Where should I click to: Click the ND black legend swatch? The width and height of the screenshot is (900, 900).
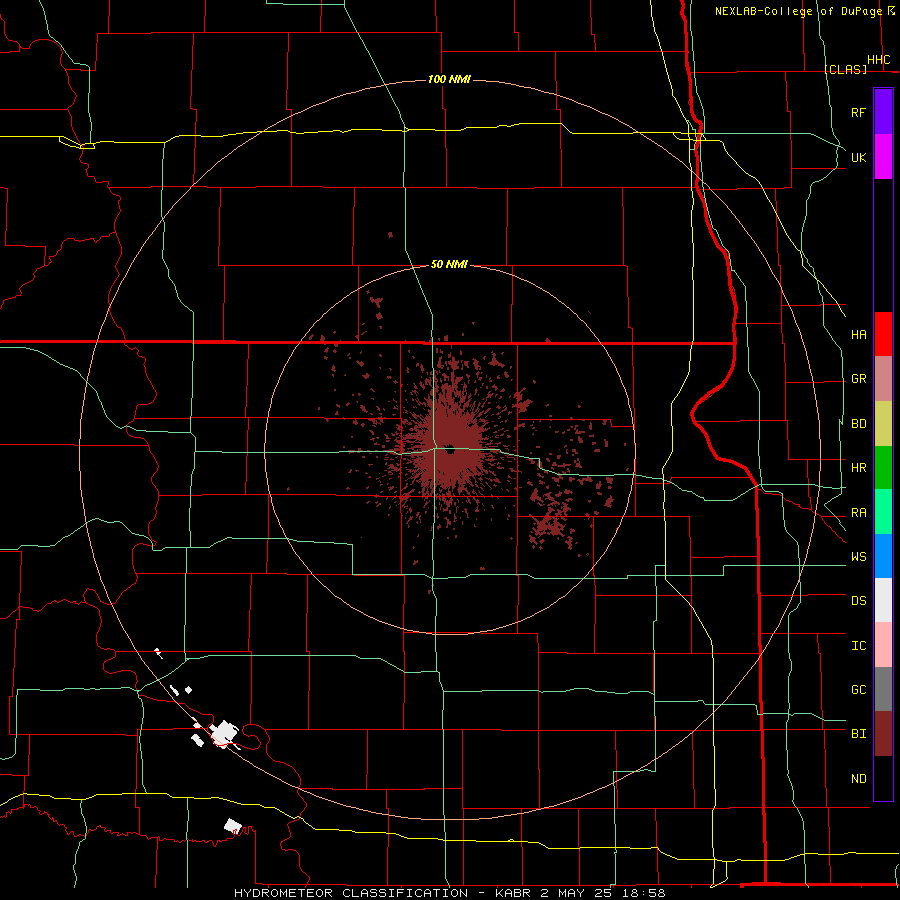pos(883,778)
